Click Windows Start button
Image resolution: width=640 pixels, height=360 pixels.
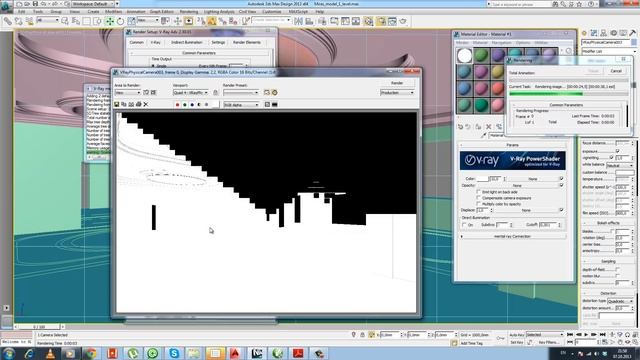(x=8, y=353)
